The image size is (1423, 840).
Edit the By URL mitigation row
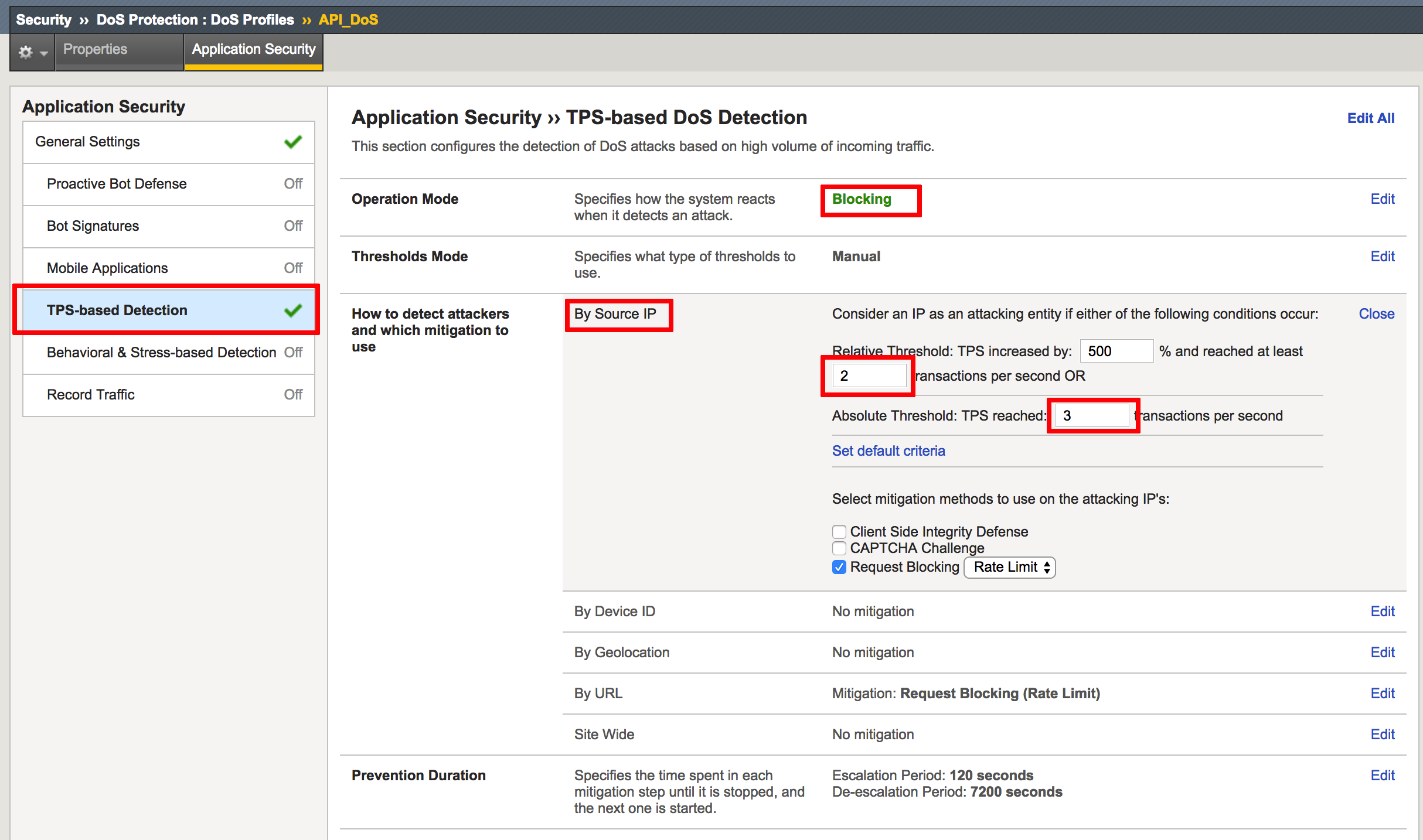click(x=1383, y=694)
